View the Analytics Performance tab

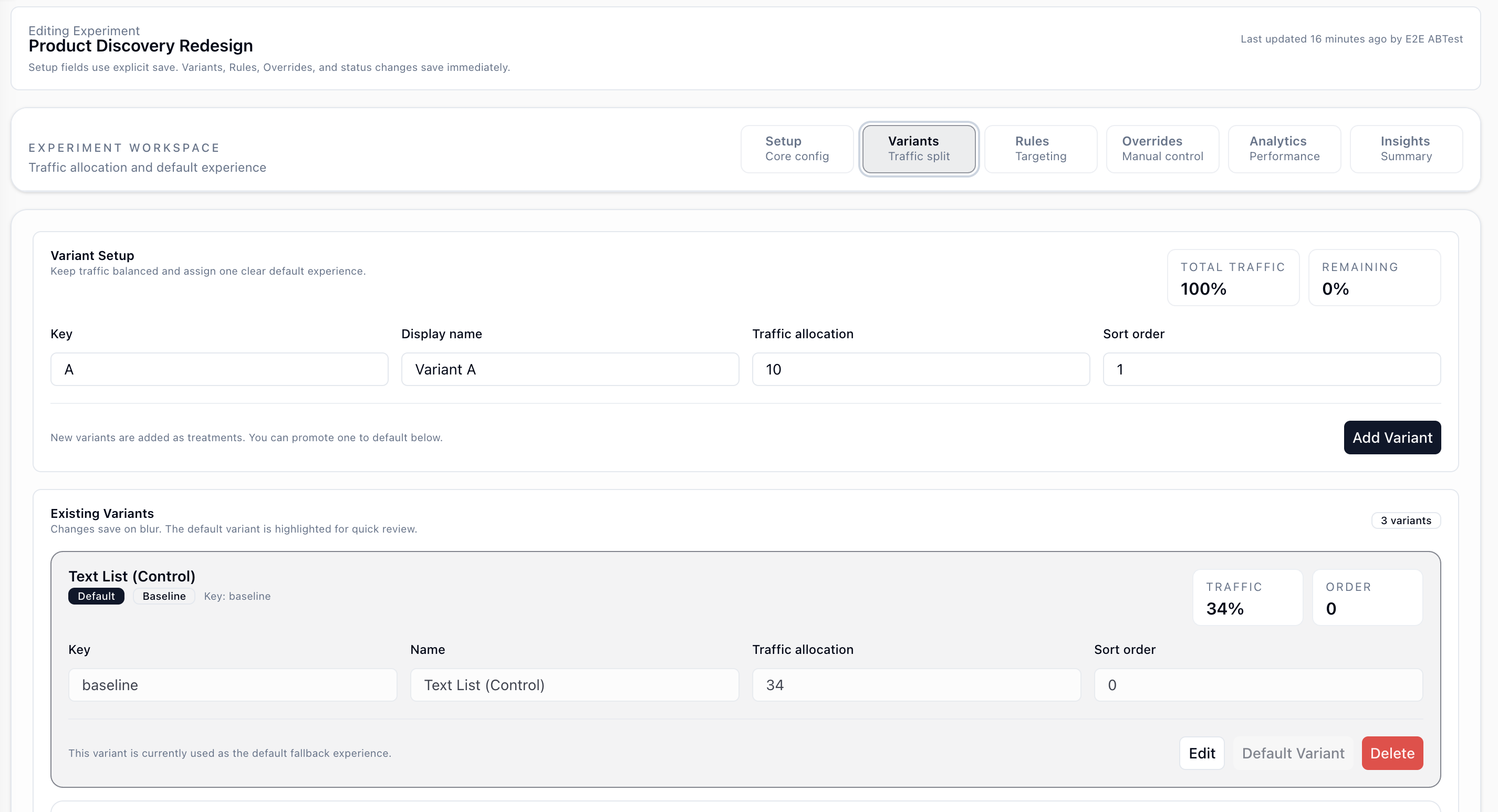(1284, 149)
